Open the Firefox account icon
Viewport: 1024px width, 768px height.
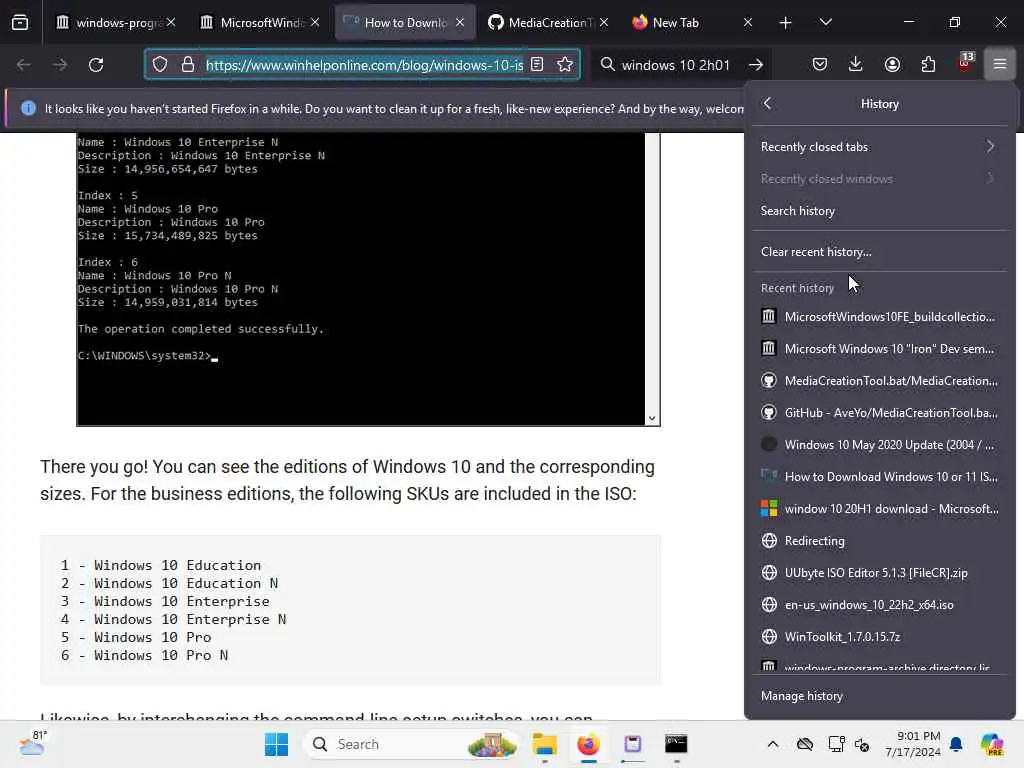892,65
